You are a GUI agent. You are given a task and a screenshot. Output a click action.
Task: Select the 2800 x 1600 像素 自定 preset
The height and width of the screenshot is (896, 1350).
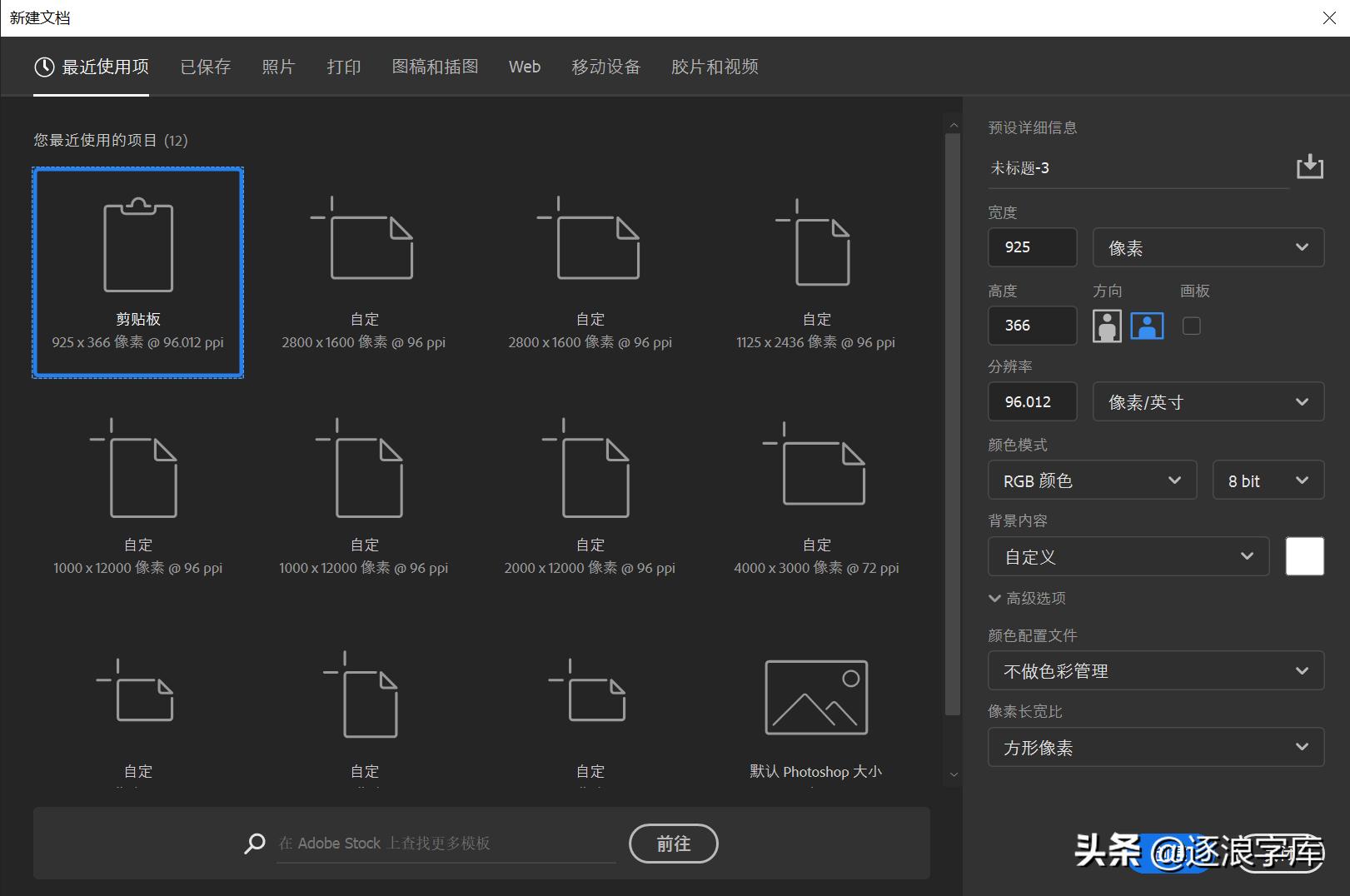coord(364,241)
